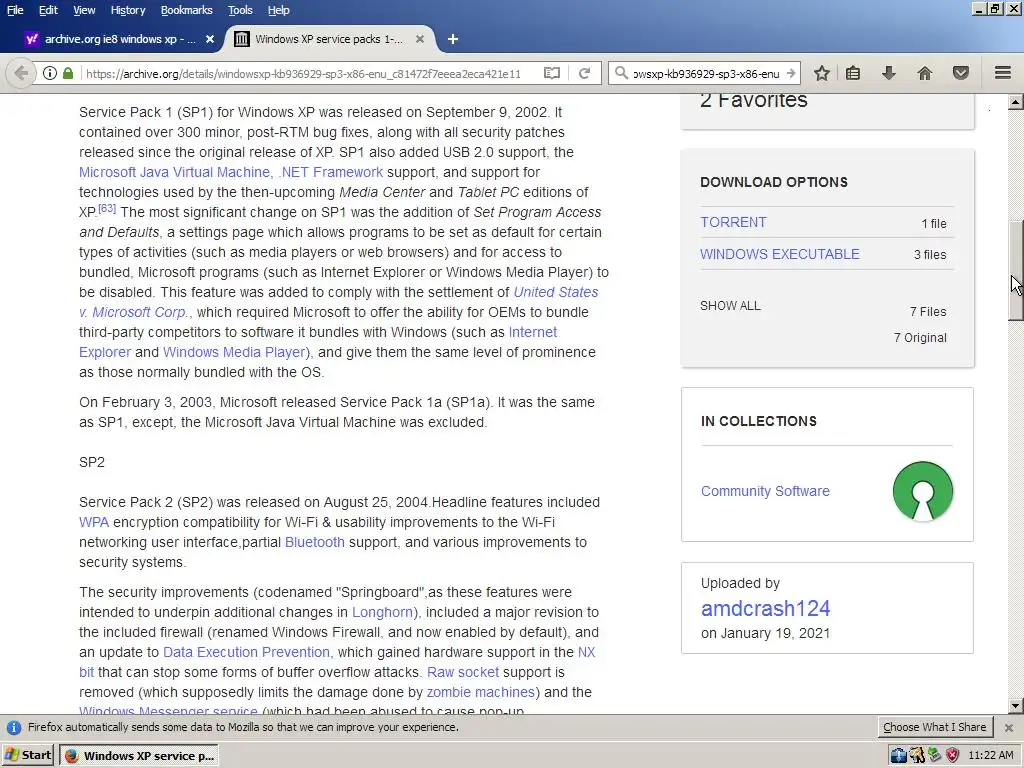Open the Tools menu
This screenshot has width=1024, height=768.
(x=240, y=10)
